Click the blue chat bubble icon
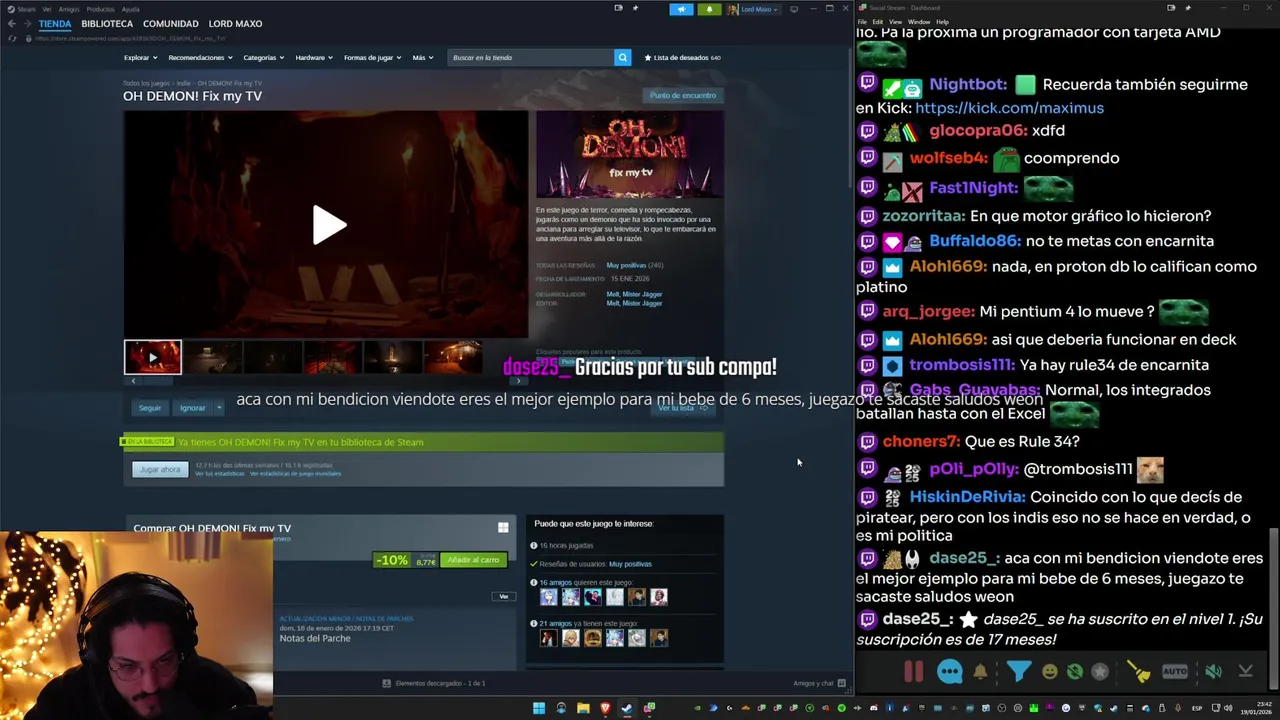This screenshot has height=720, width=1280. [x=950, y=672]
